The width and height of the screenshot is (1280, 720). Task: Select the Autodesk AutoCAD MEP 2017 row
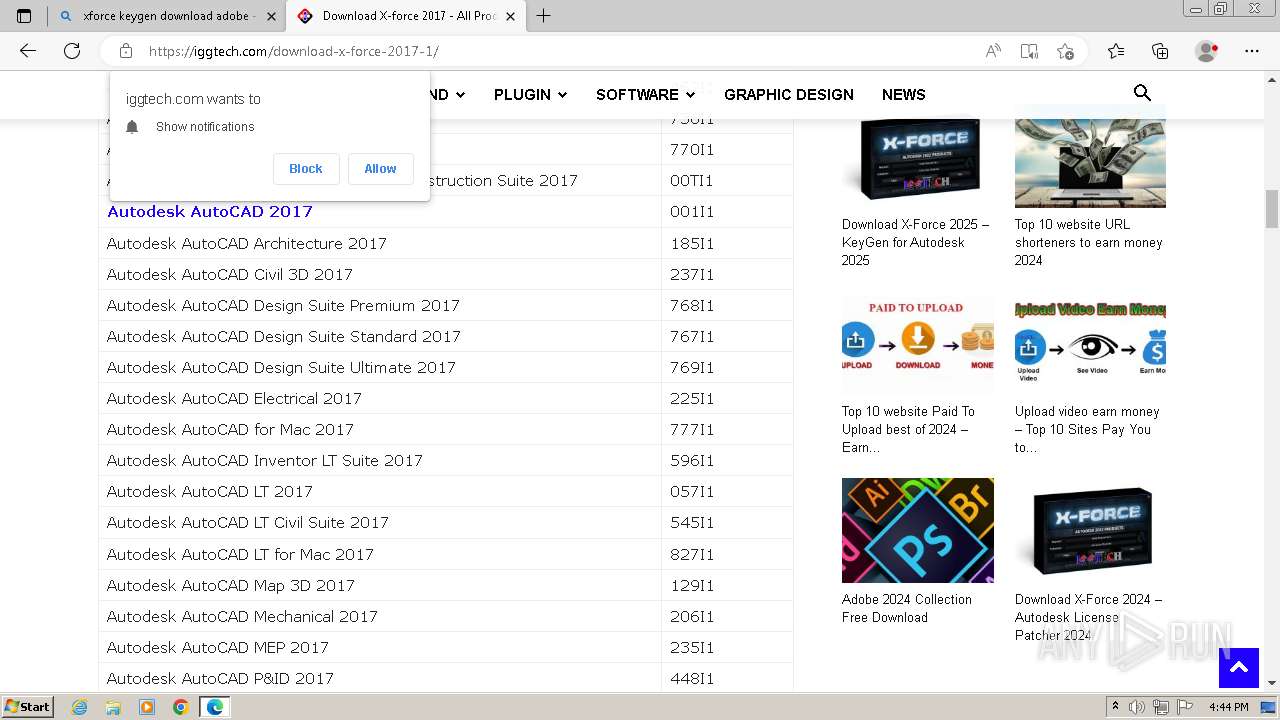point(446,647)
